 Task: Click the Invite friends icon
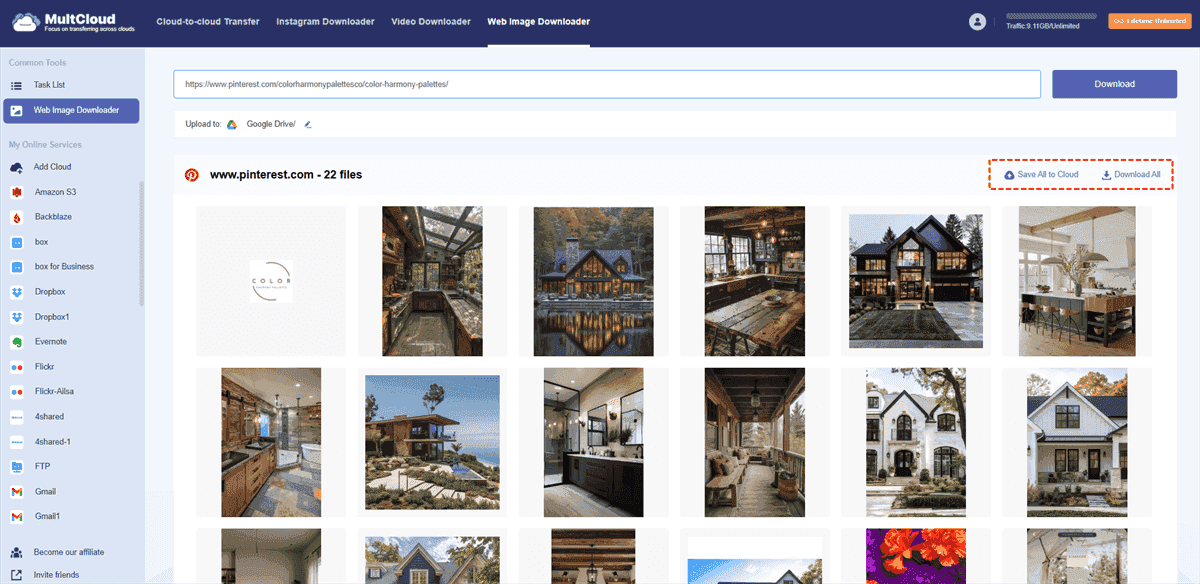17,575
